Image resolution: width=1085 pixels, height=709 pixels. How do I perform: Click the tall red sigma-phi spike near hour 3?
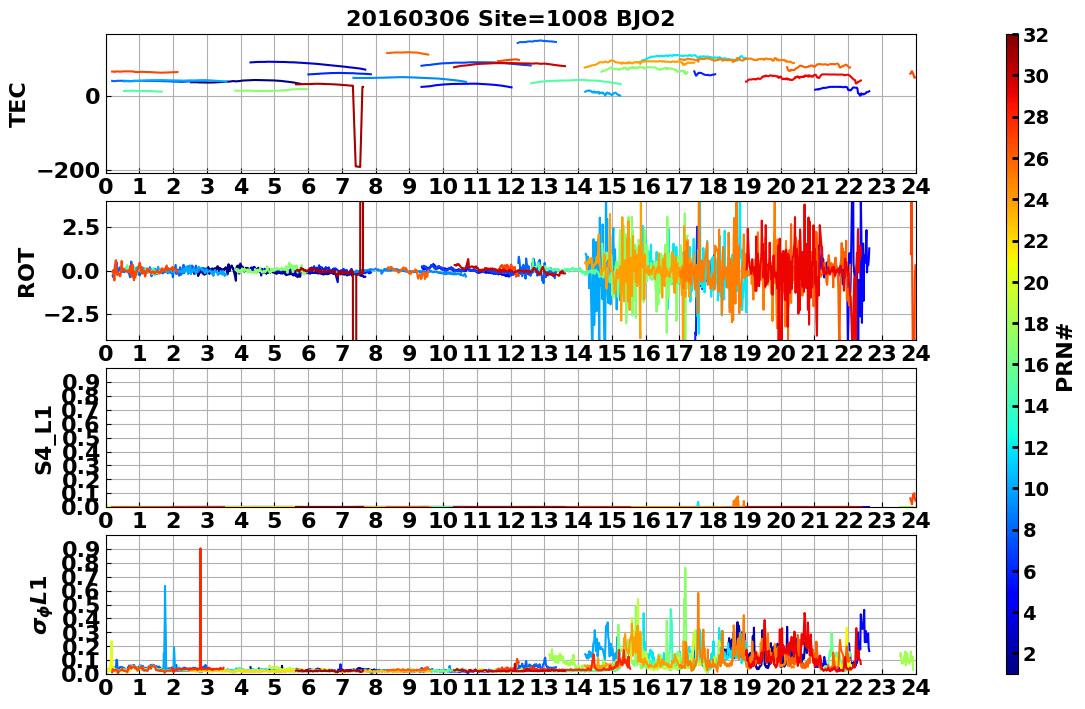[200, 609]
